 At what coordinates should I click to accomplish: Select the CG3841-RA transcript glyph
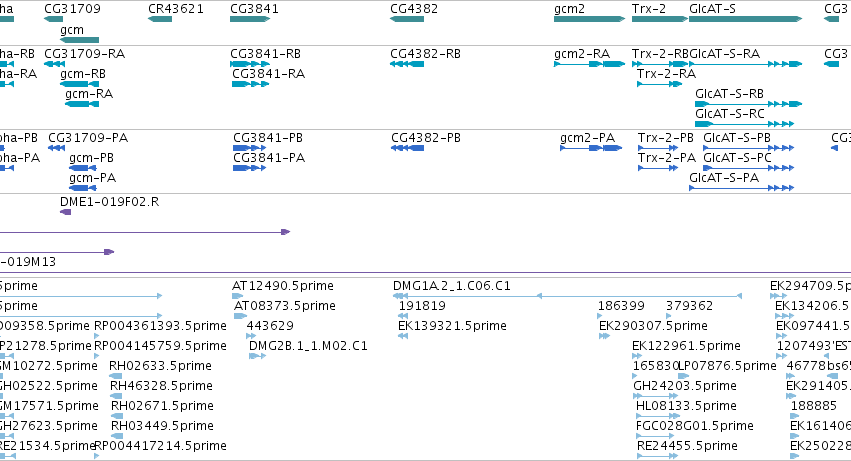point(251,84)
